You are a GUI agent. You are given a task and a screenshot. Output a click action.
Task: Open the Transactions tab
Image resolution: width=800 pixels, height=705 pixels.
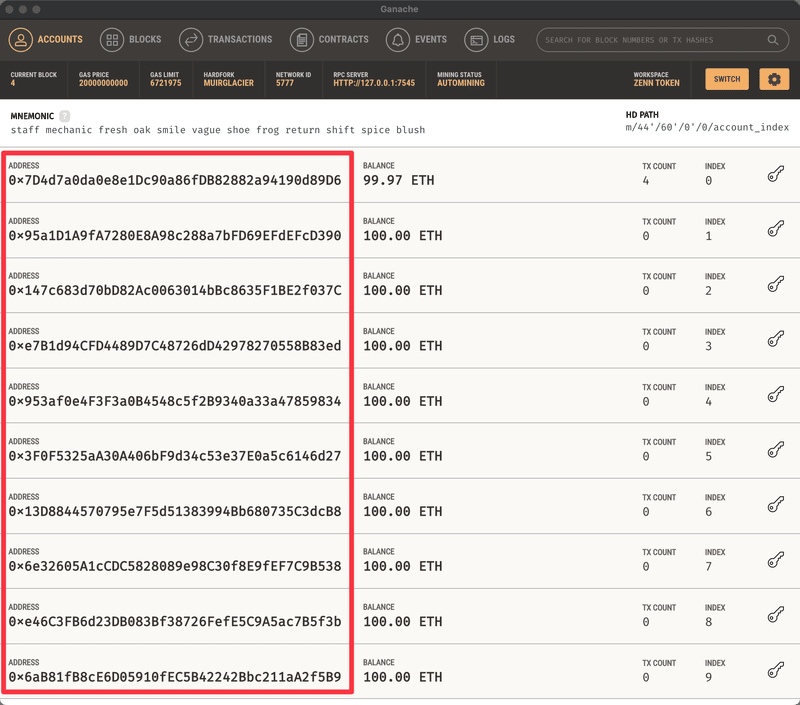[226, 40]
